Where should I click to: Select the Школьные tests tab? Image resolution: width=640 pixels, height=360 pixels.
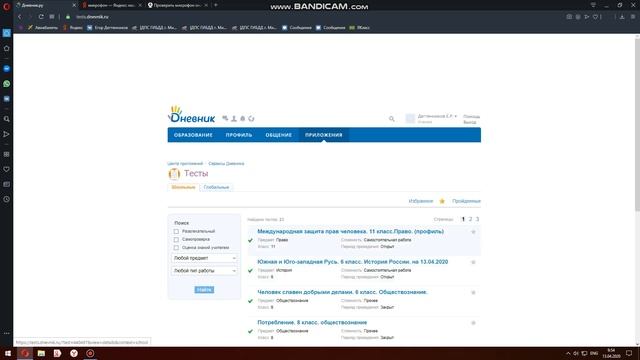183,187
